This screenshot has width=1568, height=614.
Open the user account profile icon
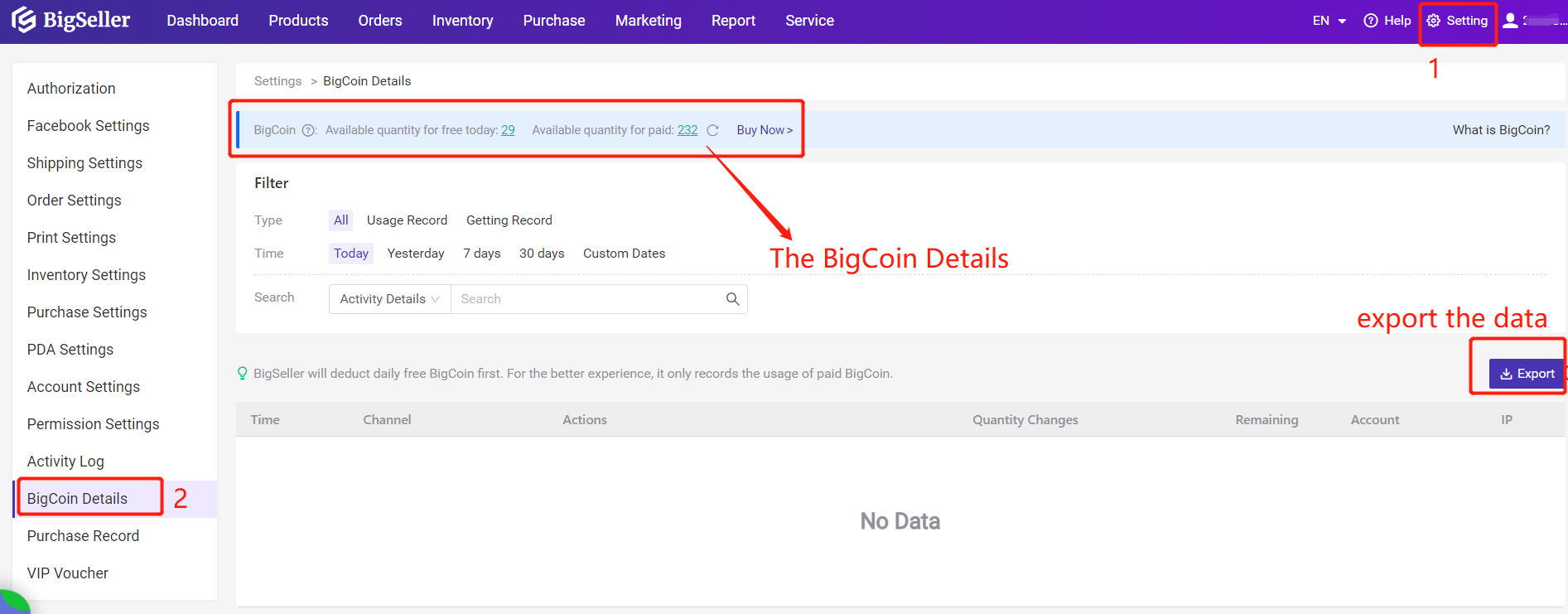1510,21
